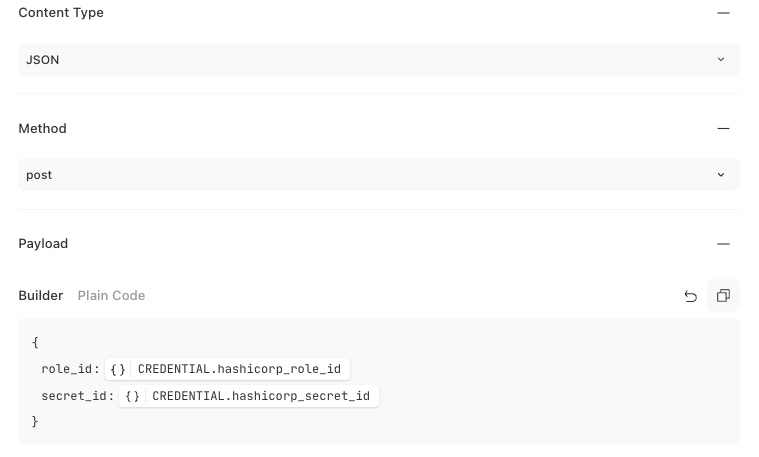Click the copy payload icon
This screenshot has height=457, width=759.
[x=723, y=296]
